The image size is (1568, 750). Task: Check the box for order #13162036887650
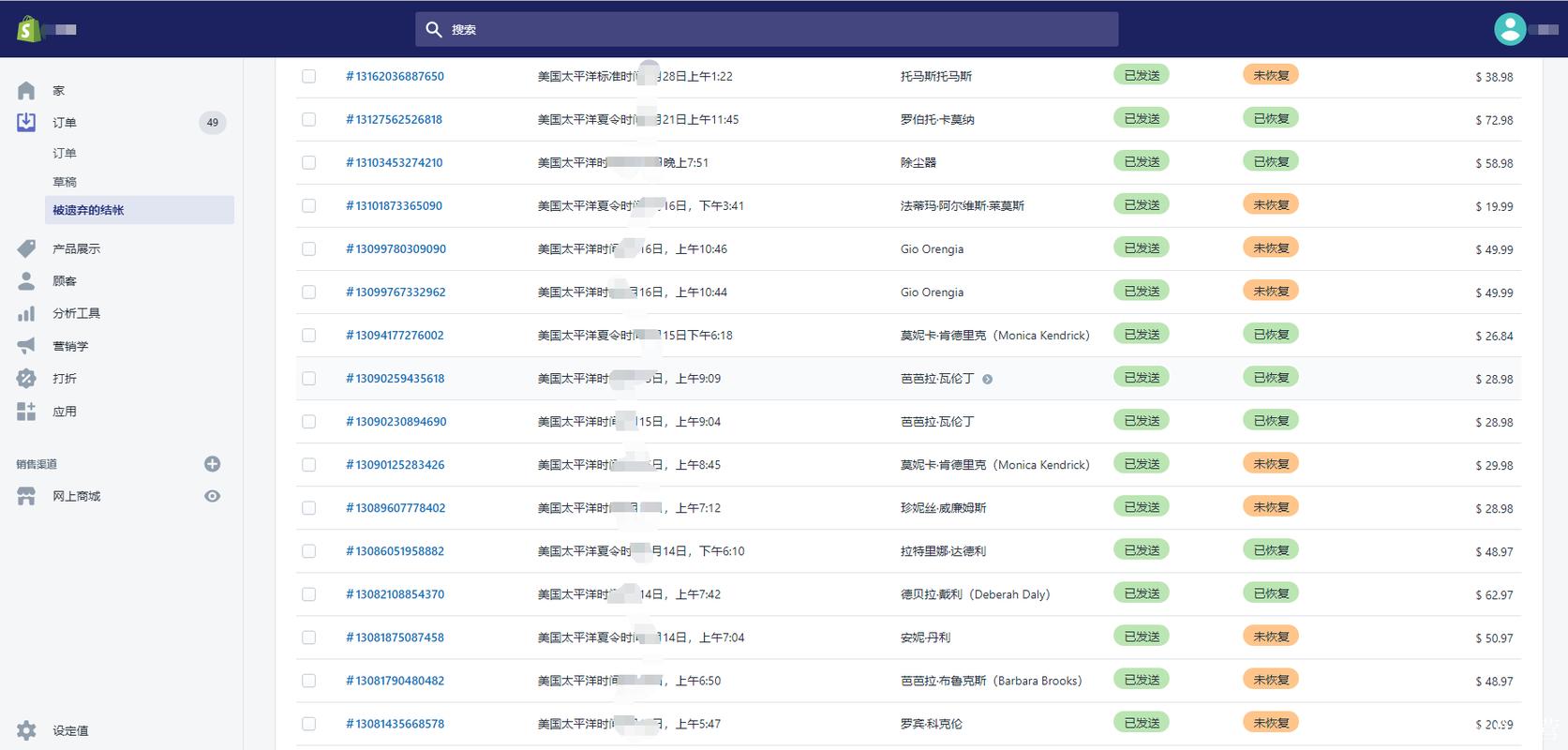coord(308,76)
